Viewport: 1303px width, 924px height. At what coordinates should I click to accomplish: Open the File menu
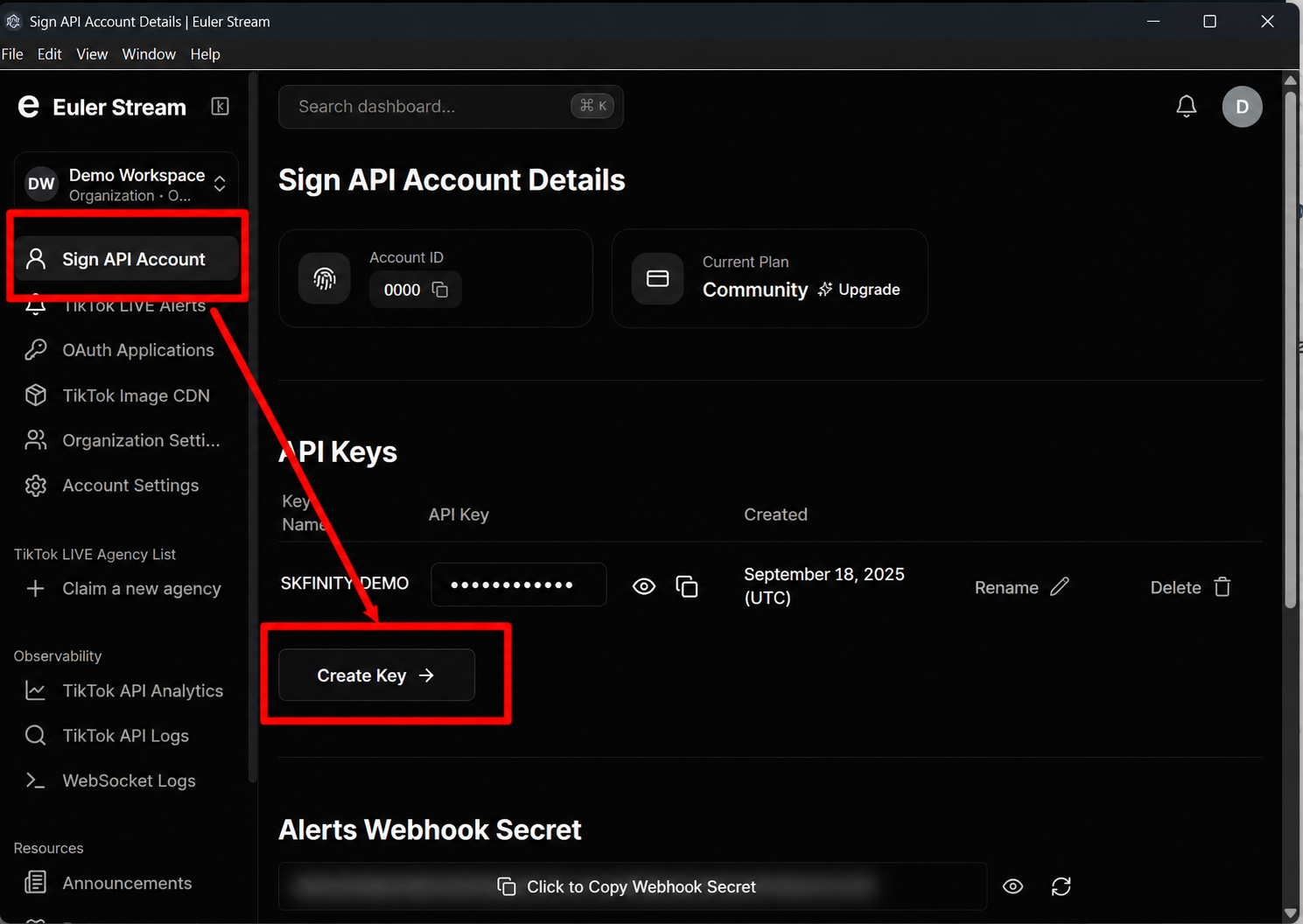[12, 54]
